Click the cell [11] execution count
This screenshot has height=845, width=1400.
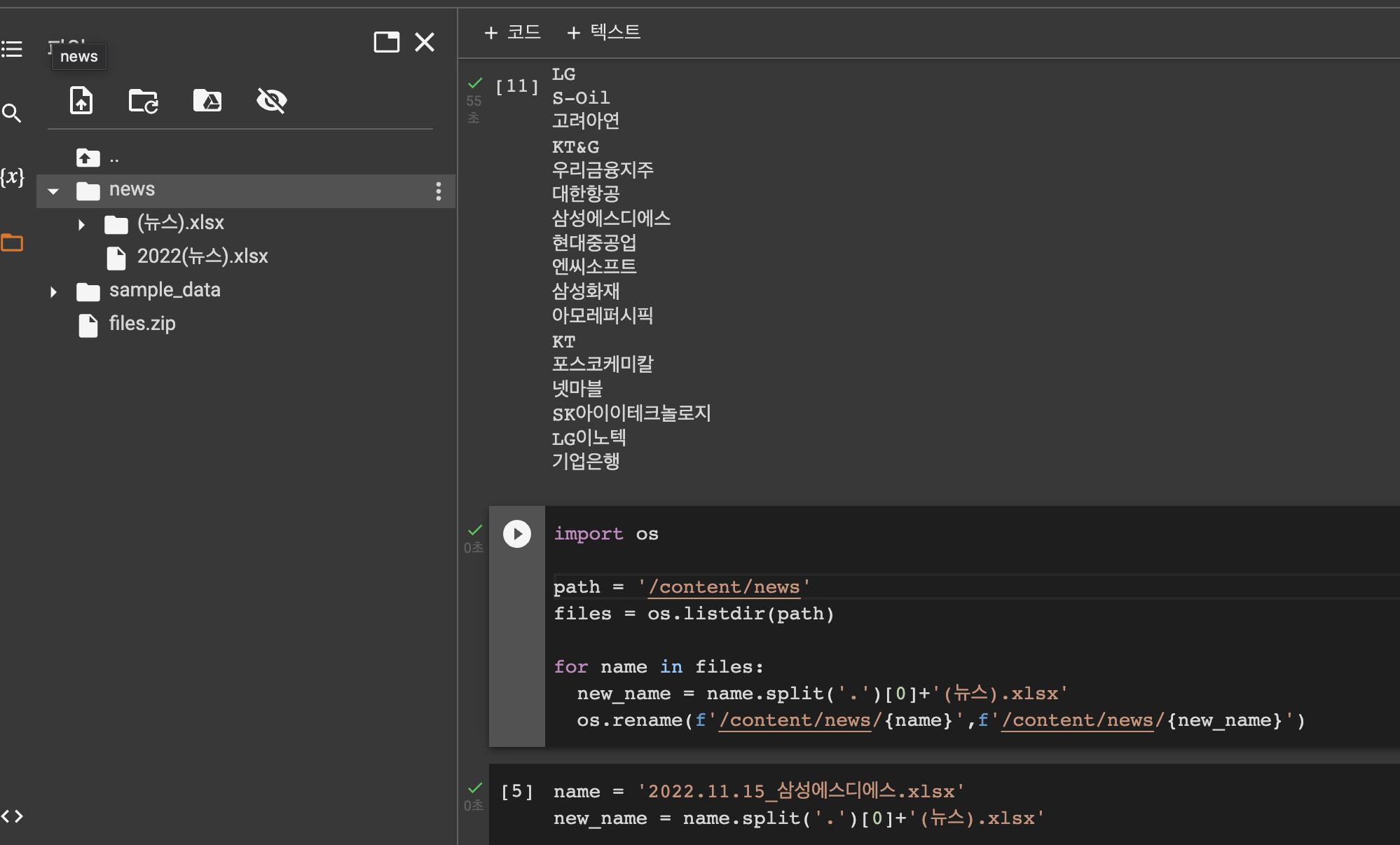[517, 86]
